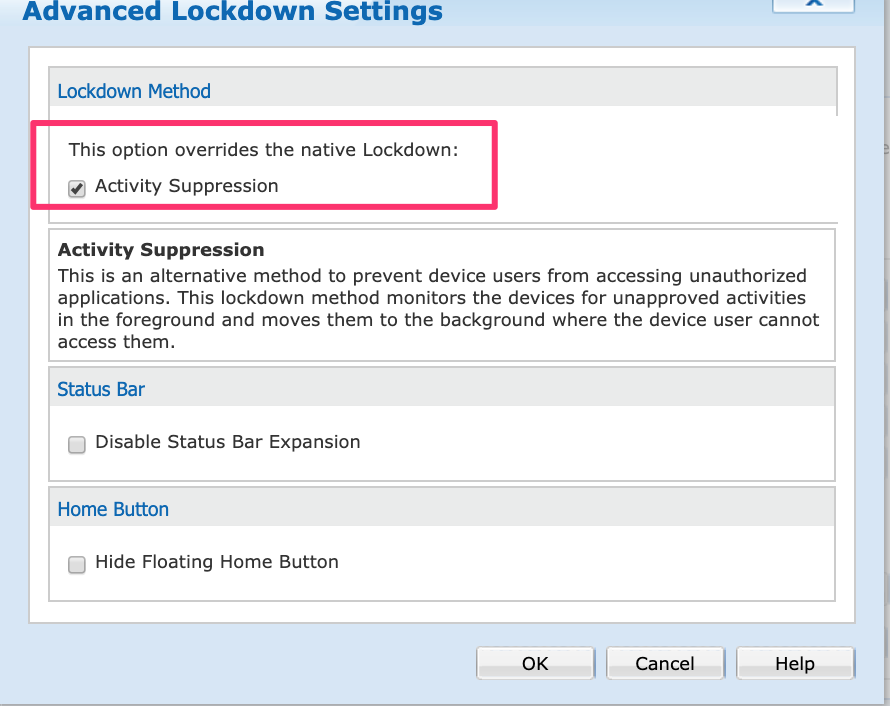Click the grey bar right of Home Button

(x=500, y=508)
